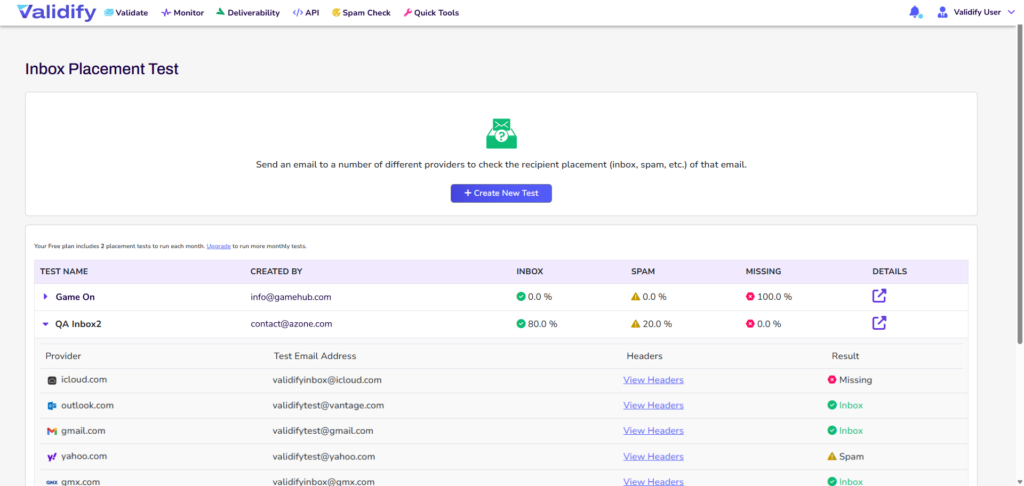
Task: Open details for QA Inbox2 test
Action: [x=879, y=323]
